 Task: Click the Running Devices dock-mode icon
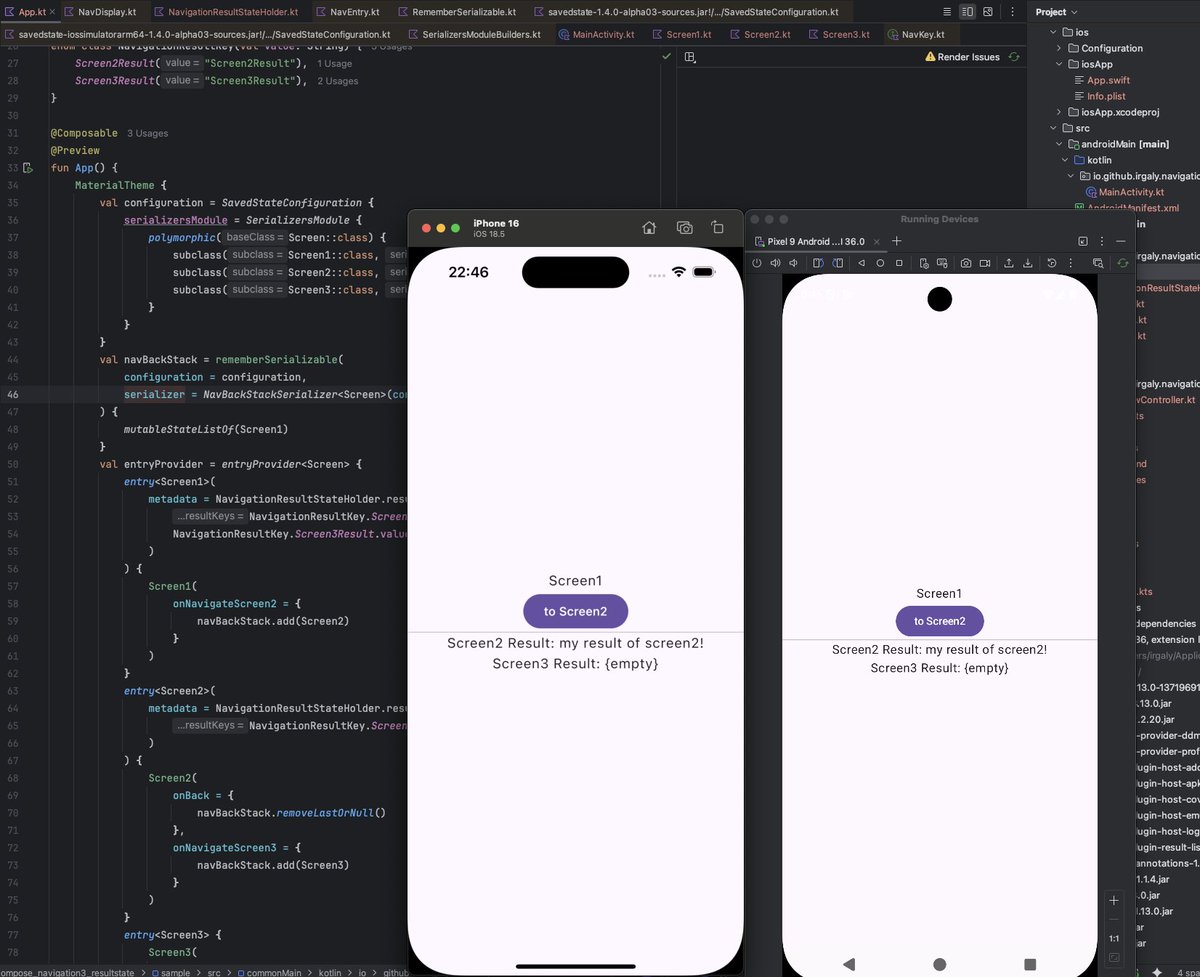(x=1082, y=241)
